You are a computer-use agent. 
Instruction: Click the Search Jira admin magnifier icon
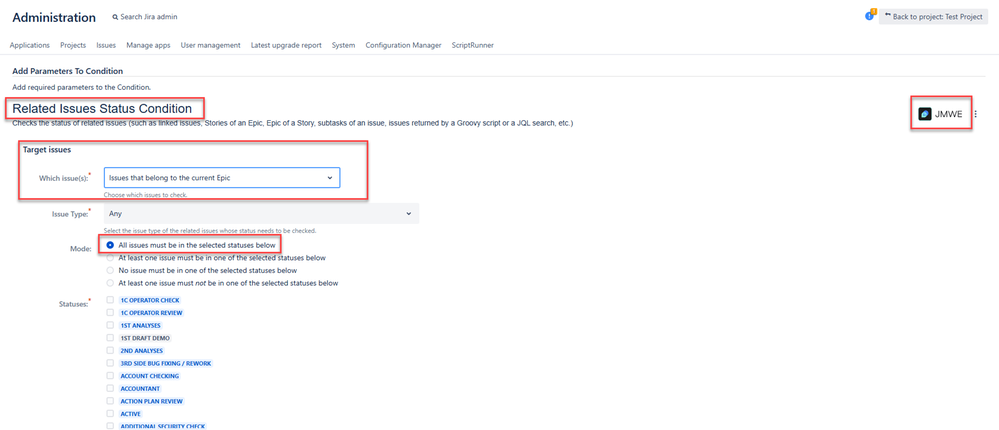pos(115,17)
